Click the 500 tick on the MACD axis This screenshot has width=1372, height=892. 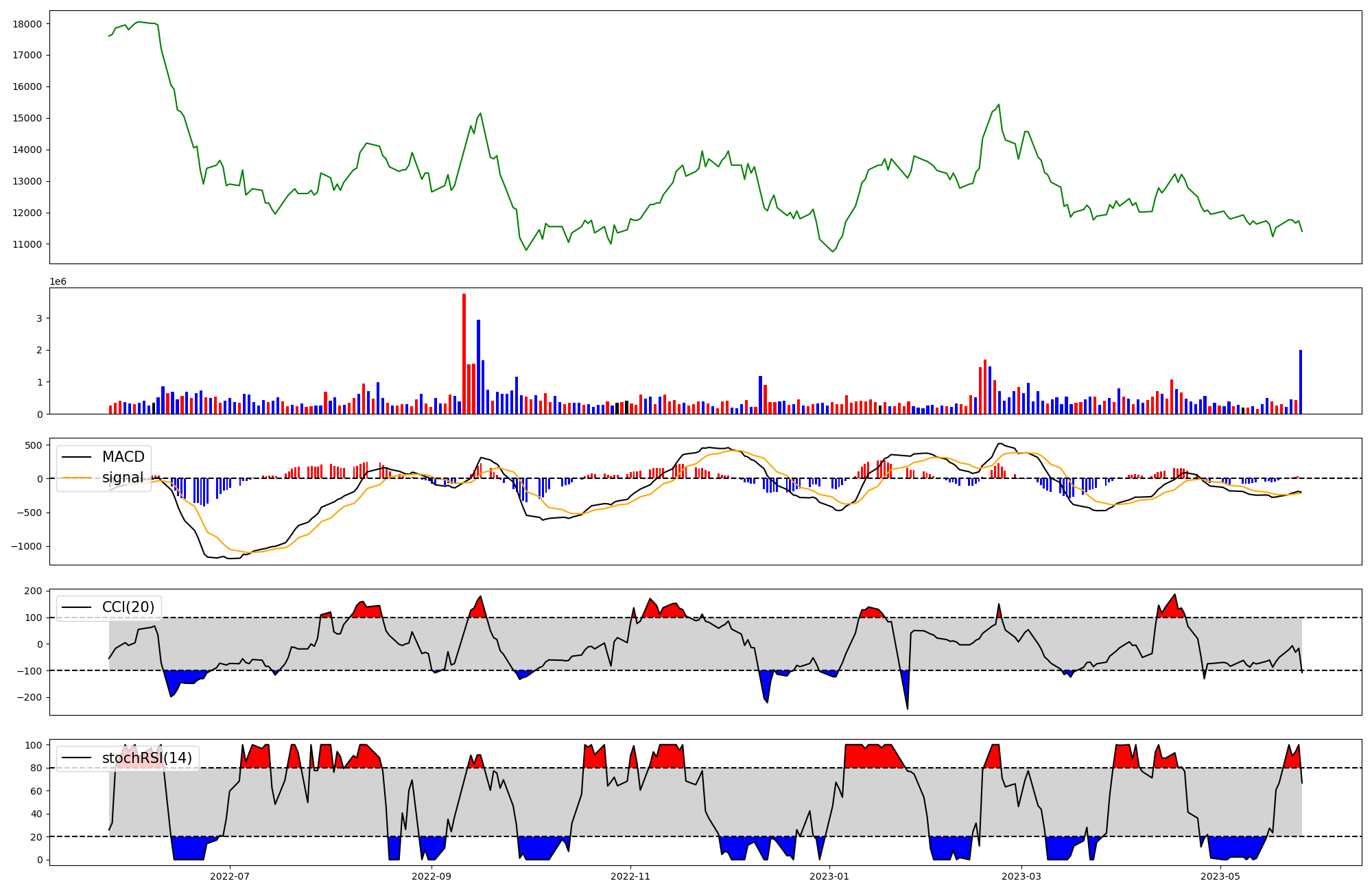34,445
